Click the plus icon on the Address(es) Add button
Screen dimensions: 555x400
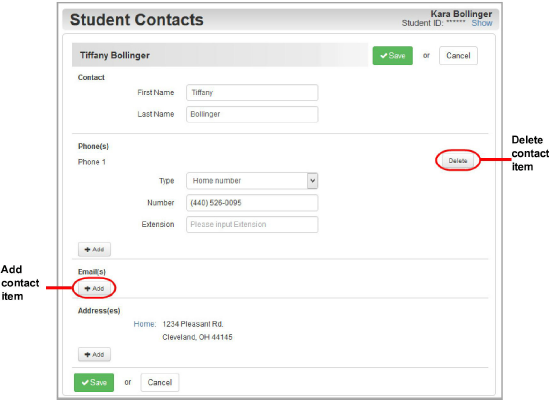(x=87, y=354)
